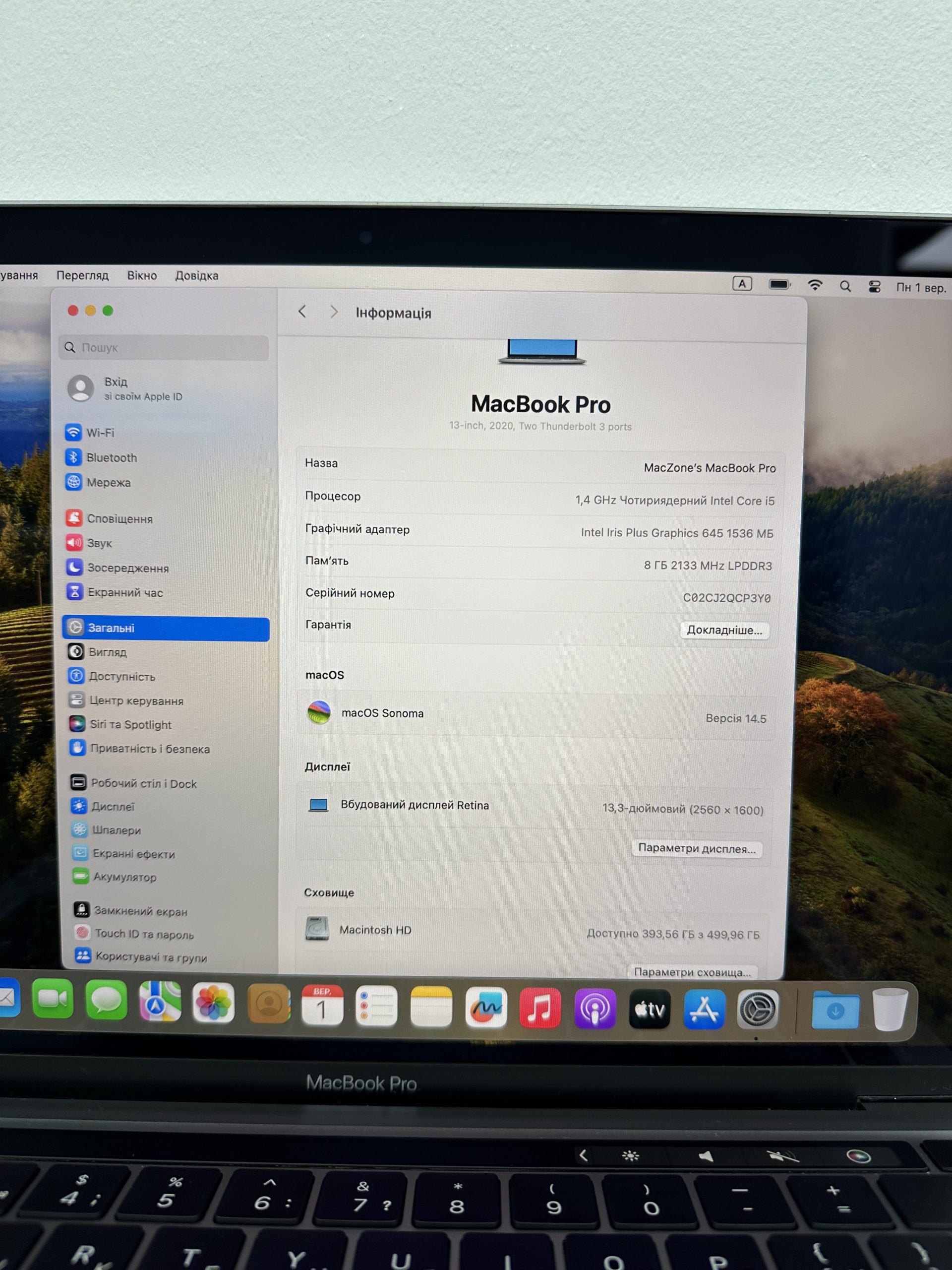Open Вигляд appearance settings
This screenshot has height=1270, width=952.
(98, 652)
